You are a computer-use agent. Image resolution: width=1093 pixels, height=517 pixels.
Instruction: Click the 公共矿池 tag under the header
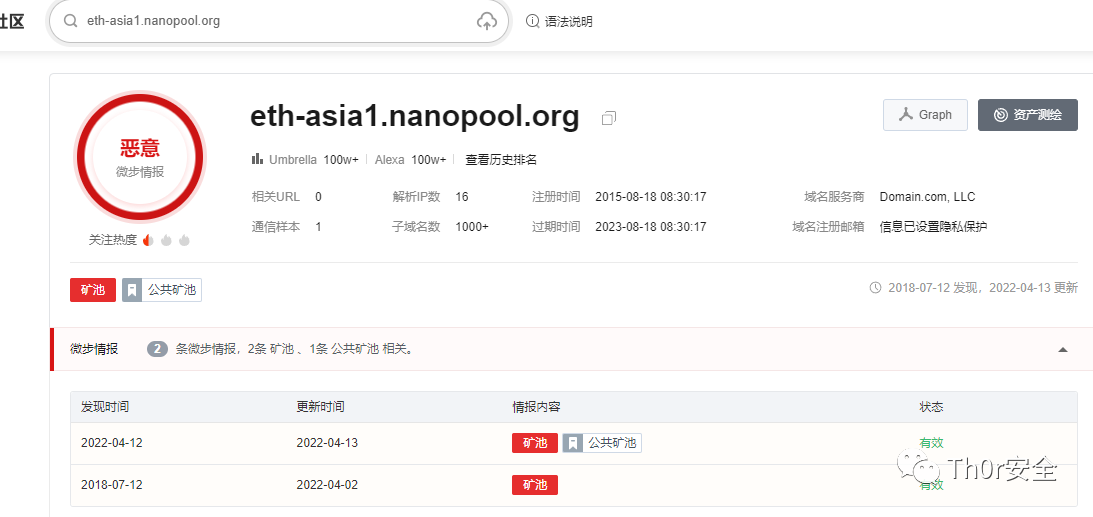(162, 291)
